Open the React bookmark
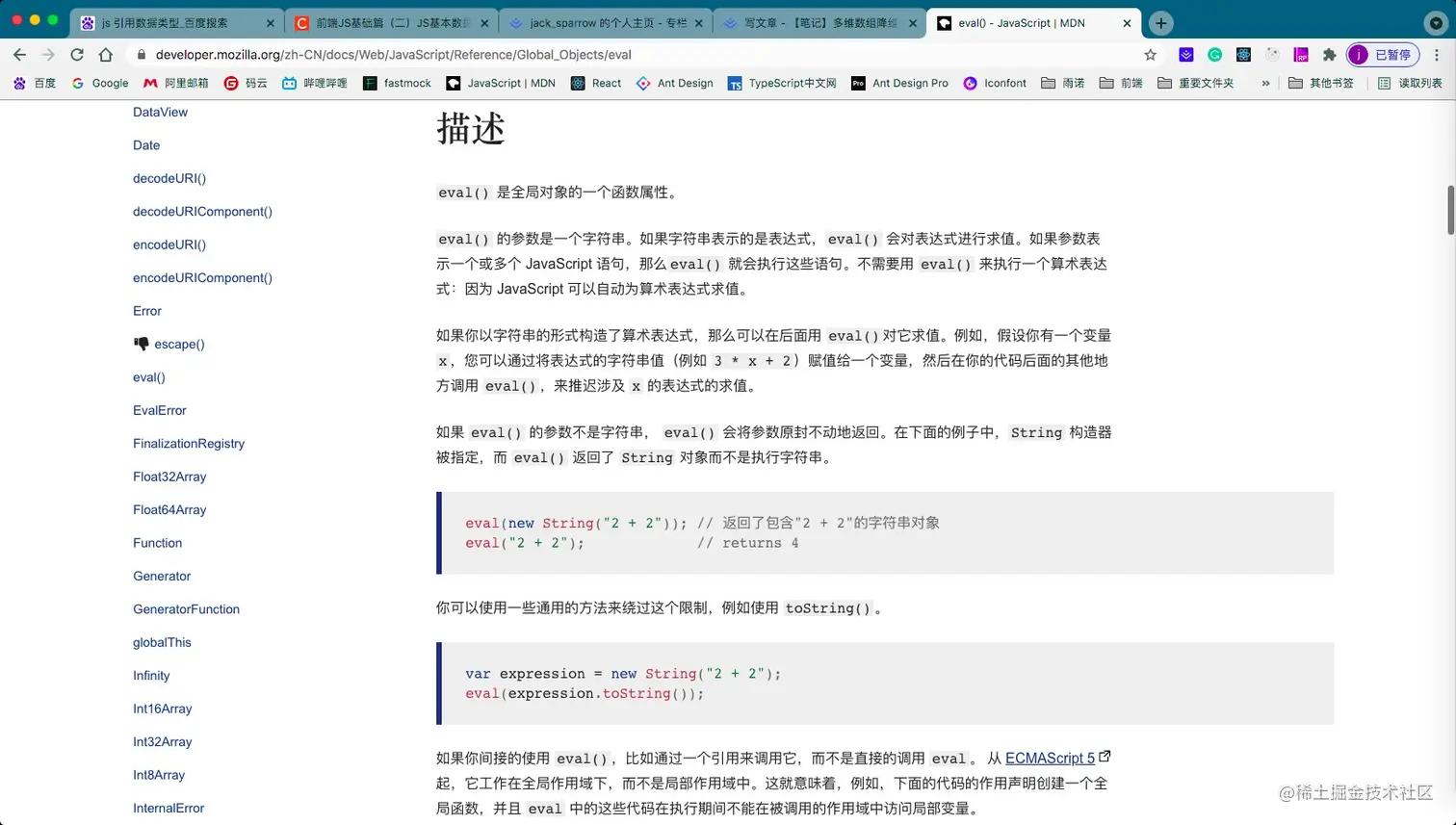1456x825 pixels. click(x=596, y=84)
